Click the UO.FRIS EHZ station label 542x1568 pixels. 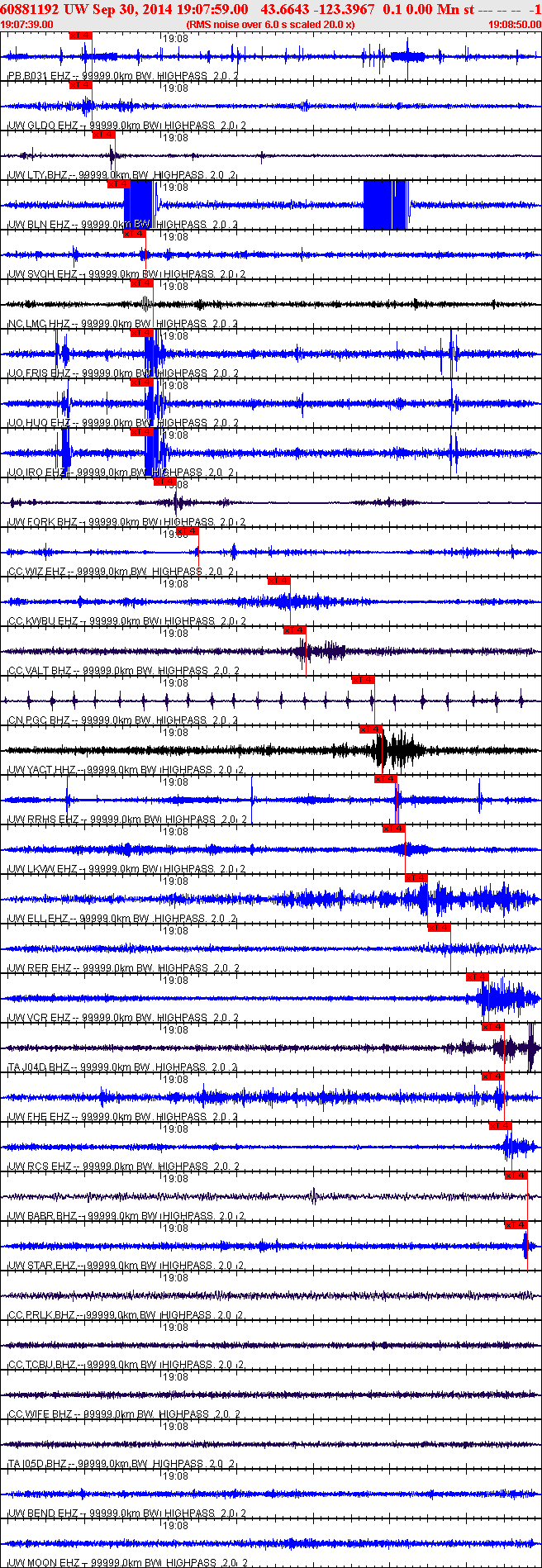[39, 373]
